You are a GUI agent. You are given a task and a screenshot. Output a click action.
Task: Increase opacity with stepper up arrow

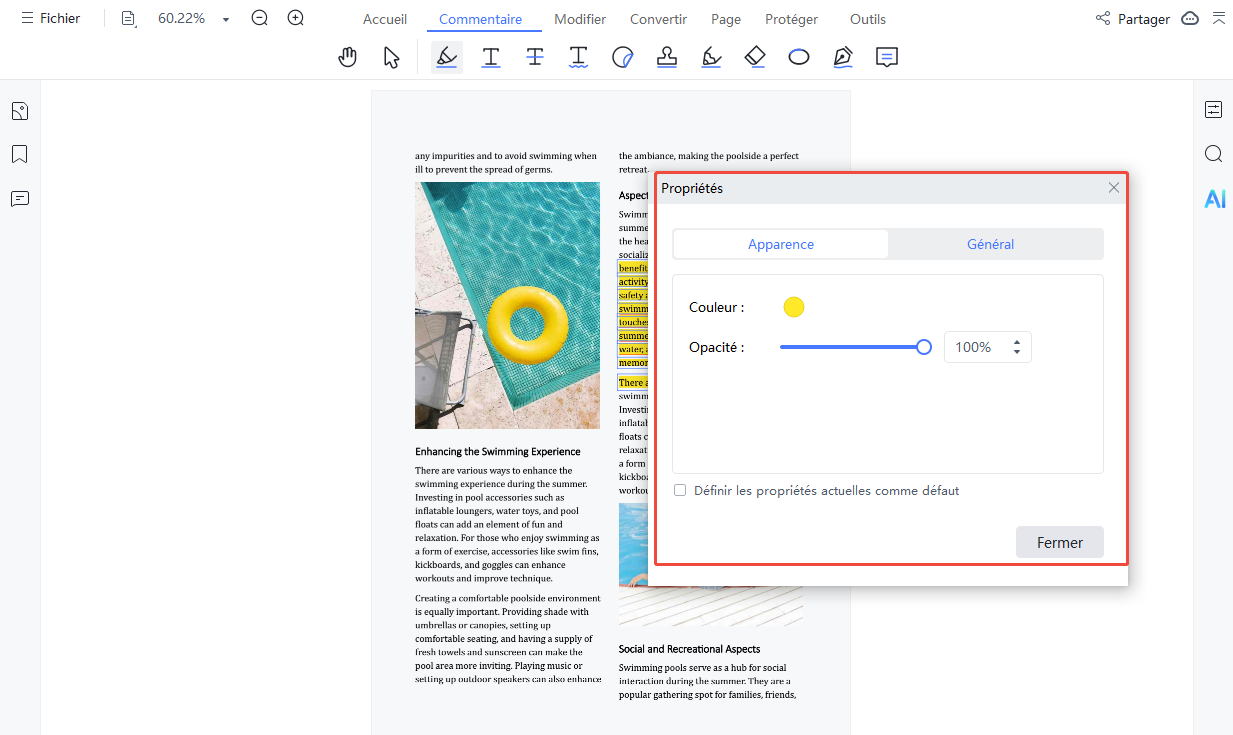[1017, 342]
